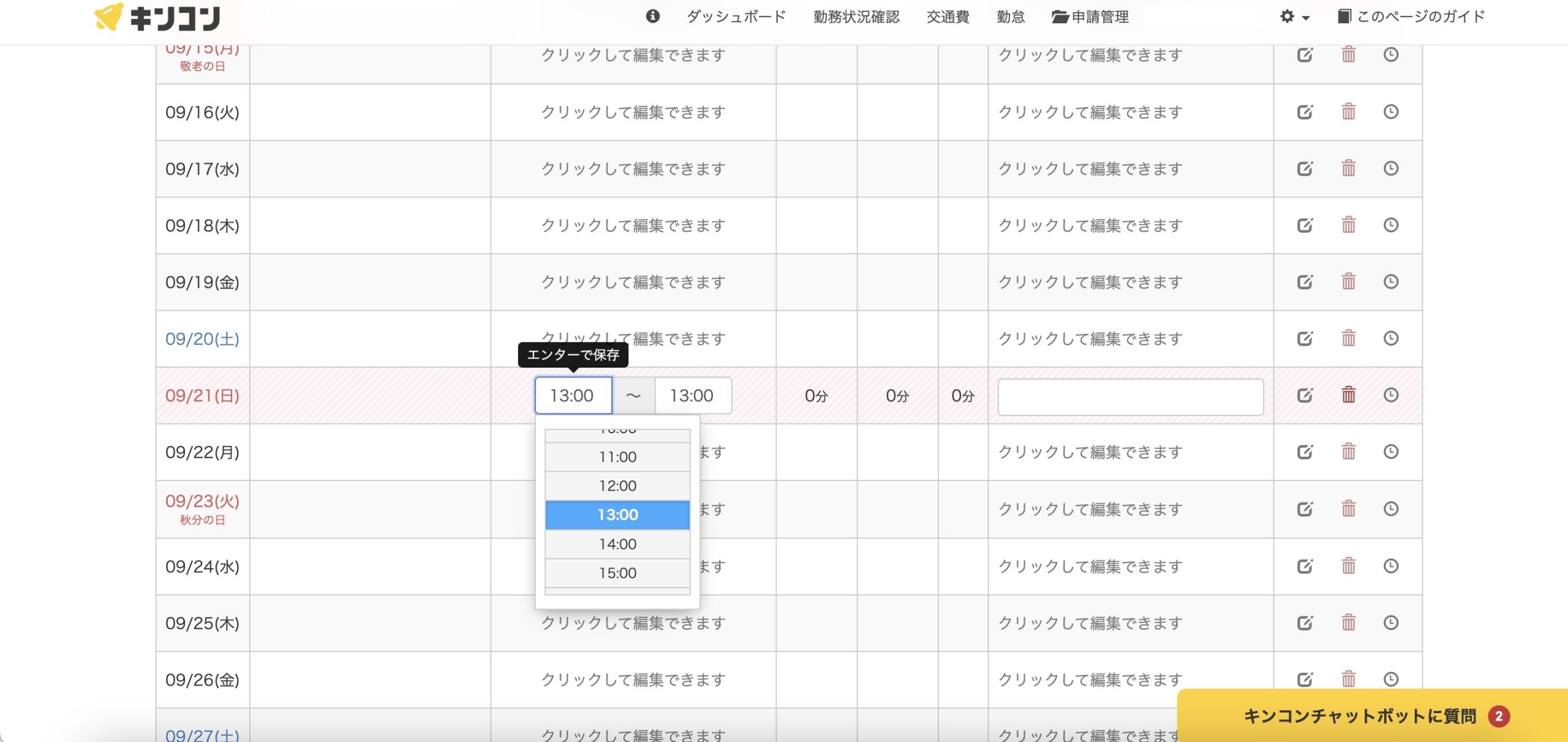The image size is (1568, 742).
Task: Click the edit icon for 09/24(水)
Action: 1305,566
